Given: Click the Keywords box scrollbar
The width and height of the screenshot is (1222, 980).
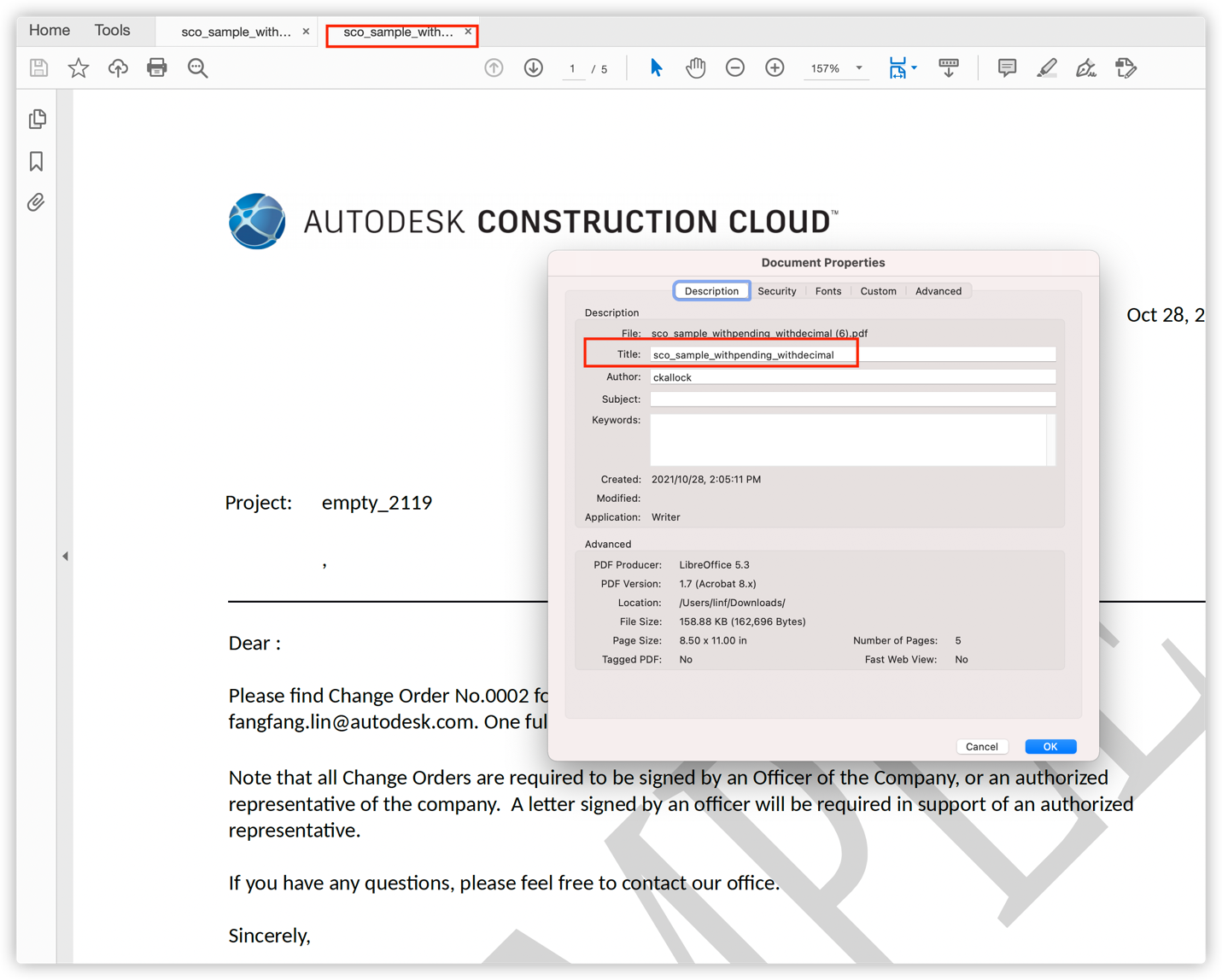Looking at the screenshot, I should (1051, 440).
